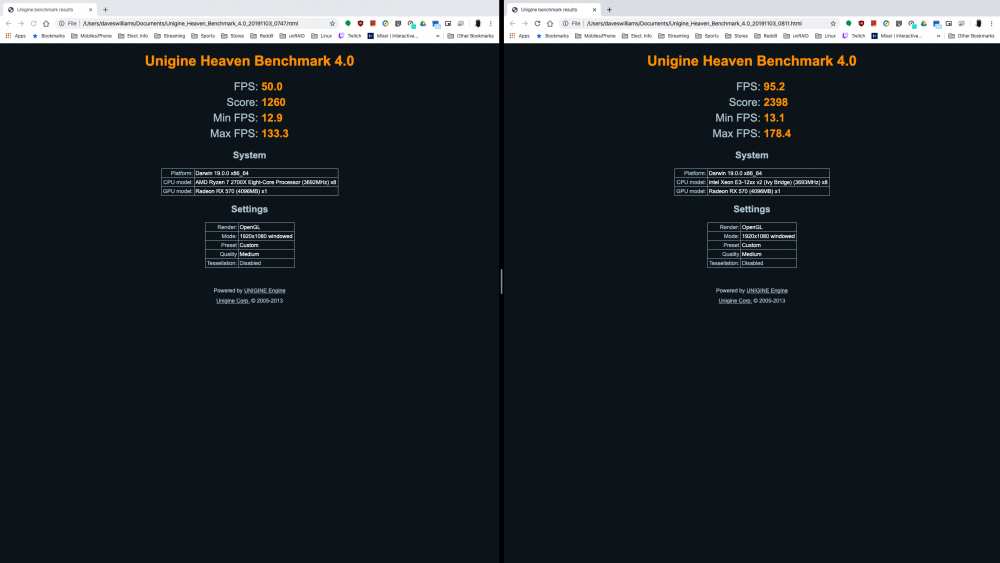The image size is (1000, 563).
Task: Open Apps shortcut in the 0747.html window
Action: tap(15, 36)
